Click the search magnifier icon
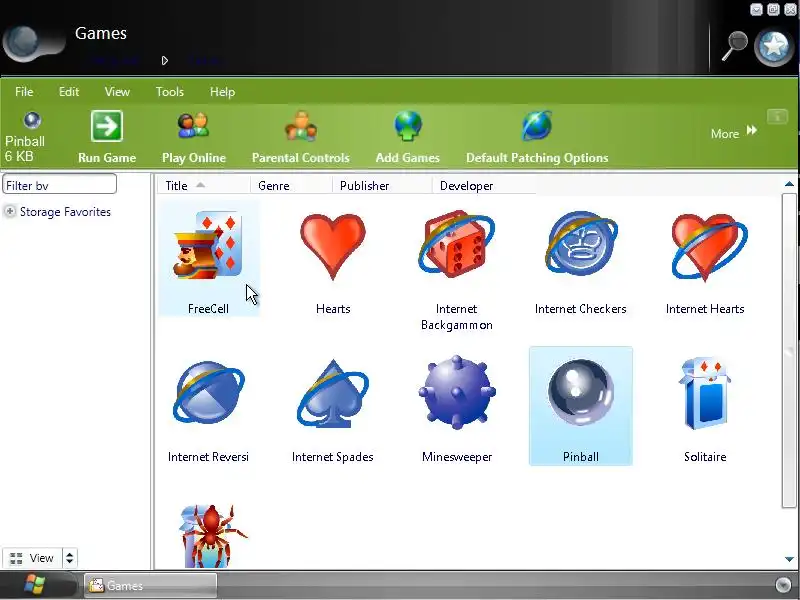 (734, 46)
